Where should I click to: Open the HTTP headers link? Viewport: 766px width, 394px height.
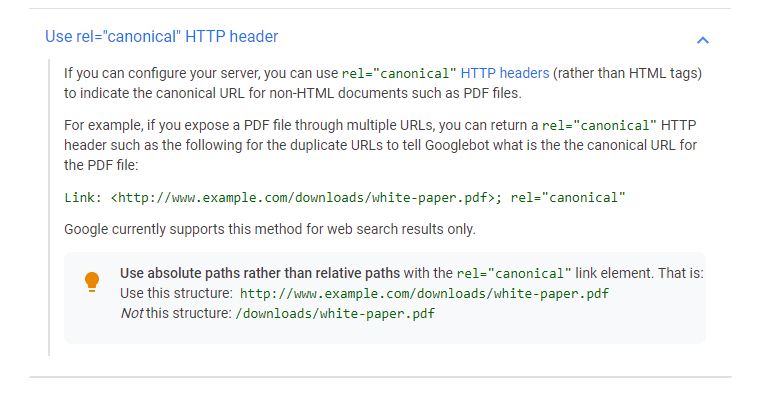click(505, 73)
